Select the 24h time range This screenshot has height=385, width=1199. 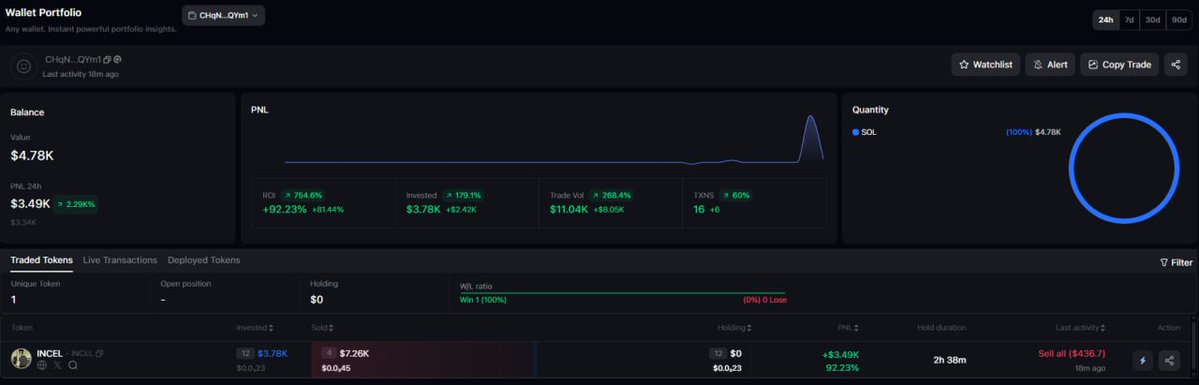pos(1106,21)
